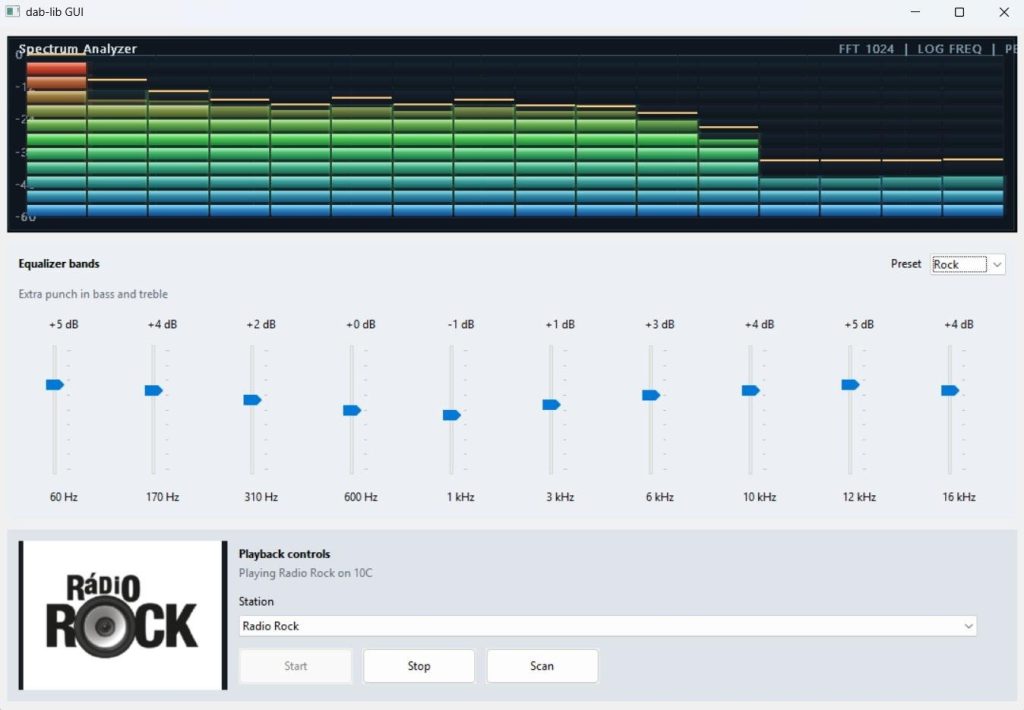This screenshot has width=1024, height=710.
Task: Expand the Station combo box Radio Rock
Action: pos(607,626)
